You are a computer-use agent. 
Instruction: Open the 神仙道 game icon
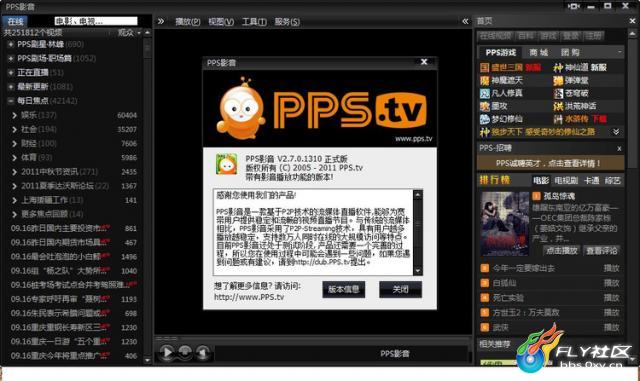(558, 67)
